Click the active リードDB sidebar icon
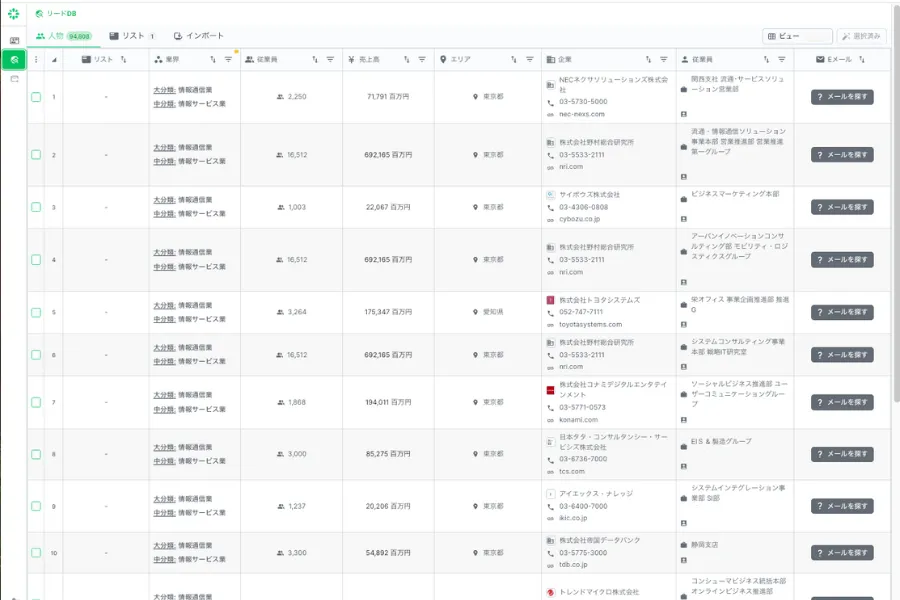The image size is (900, 600). click(x=14, y=60)
